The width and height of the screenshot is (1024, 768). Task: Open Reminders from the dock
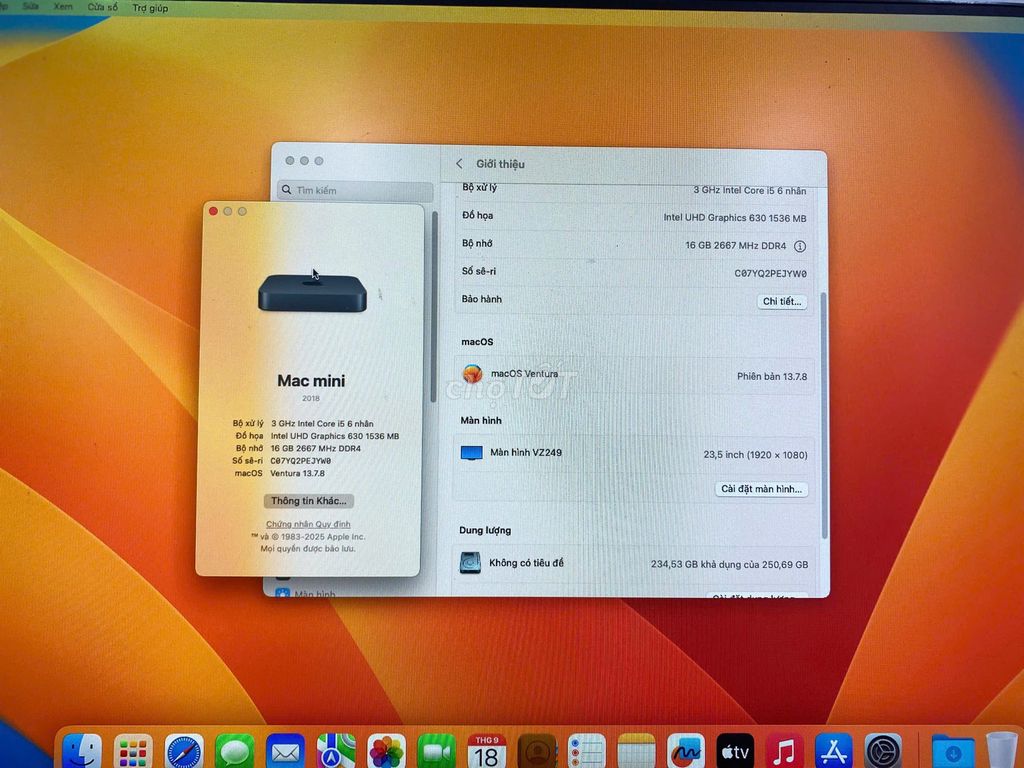click(586, 752)
